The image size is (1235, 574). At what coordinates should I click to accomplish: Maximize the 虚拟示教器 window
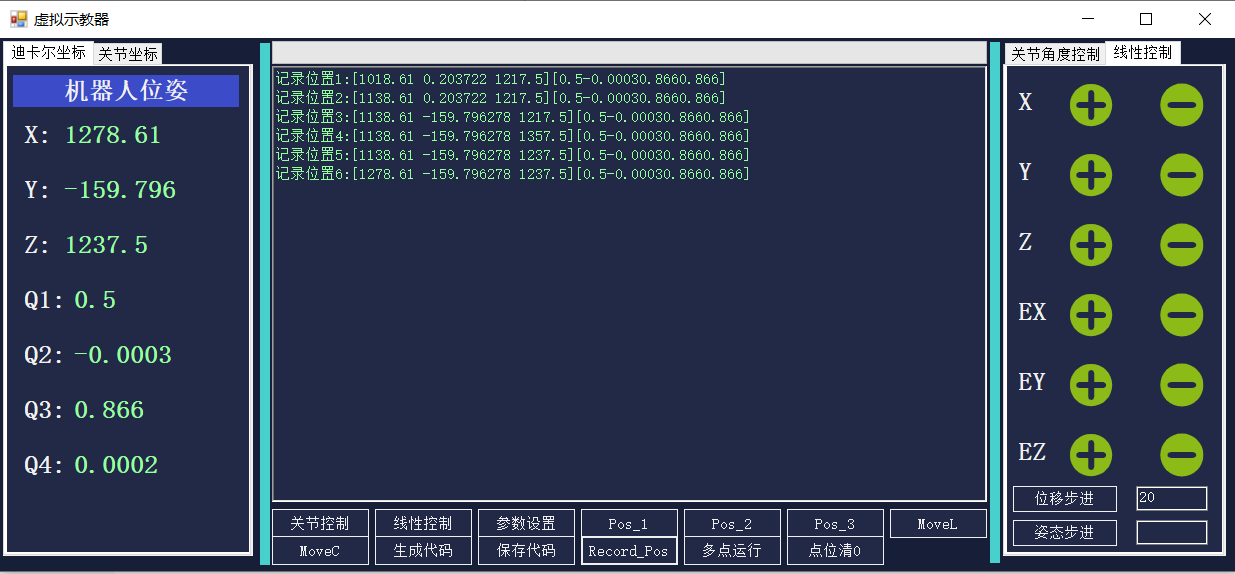click(x=1146, y=19)
